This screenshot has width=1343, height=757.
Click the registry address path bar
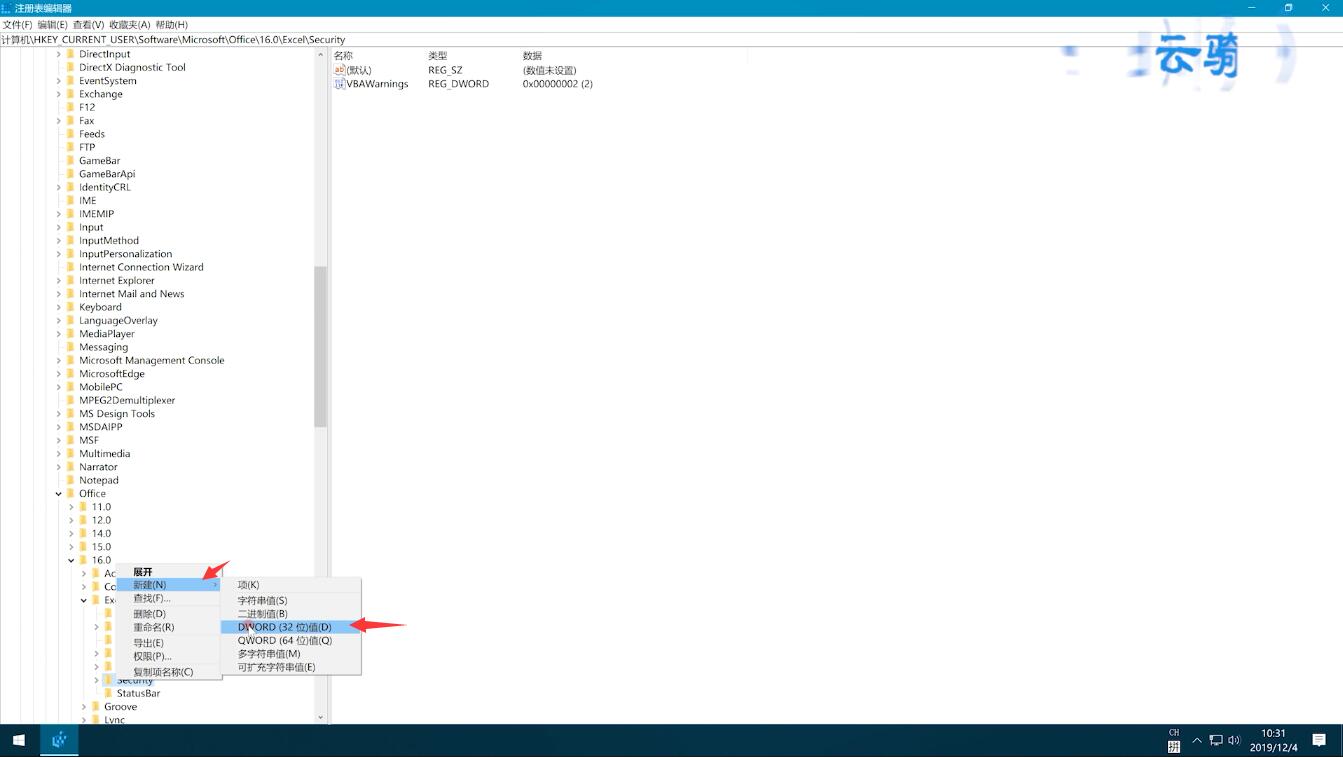tap(671, 39)
